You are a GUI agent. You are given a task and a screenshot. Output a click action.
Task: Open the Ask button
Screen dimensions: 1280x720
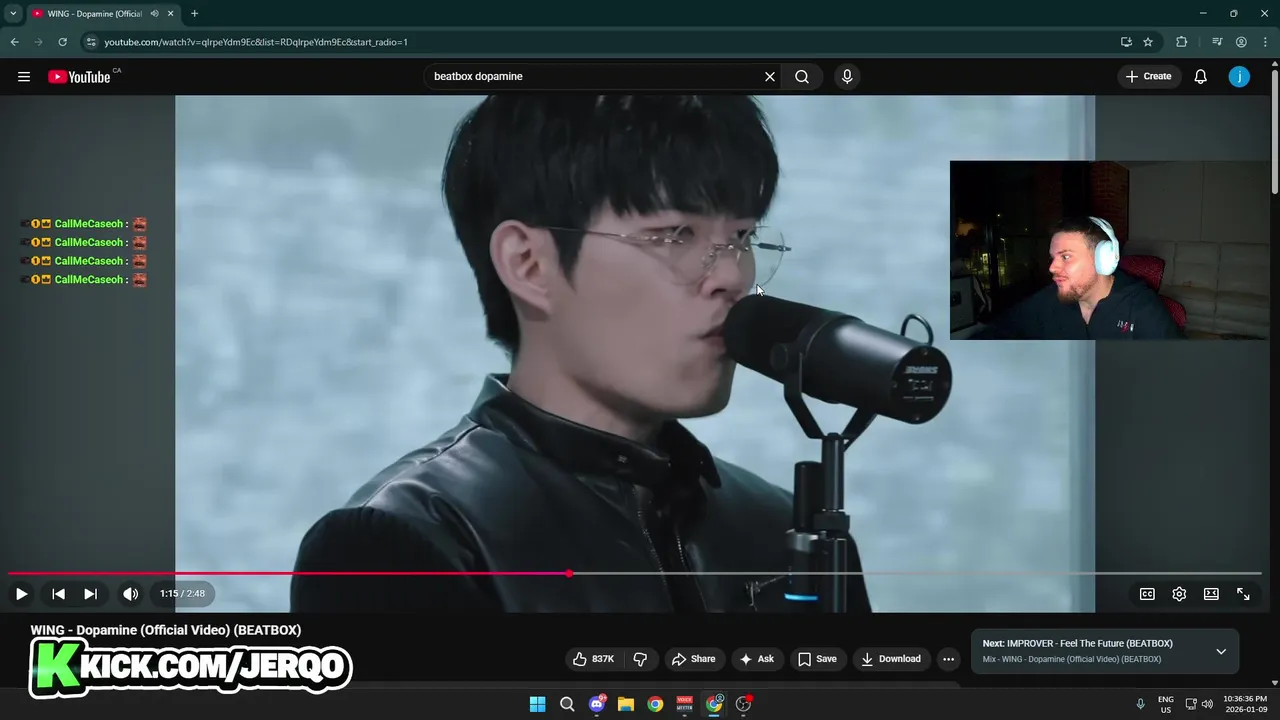(757, 659)
